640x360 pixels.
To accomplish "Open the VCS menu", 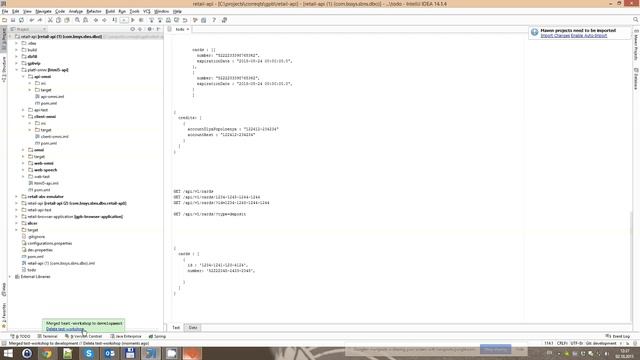I will 147,11.
